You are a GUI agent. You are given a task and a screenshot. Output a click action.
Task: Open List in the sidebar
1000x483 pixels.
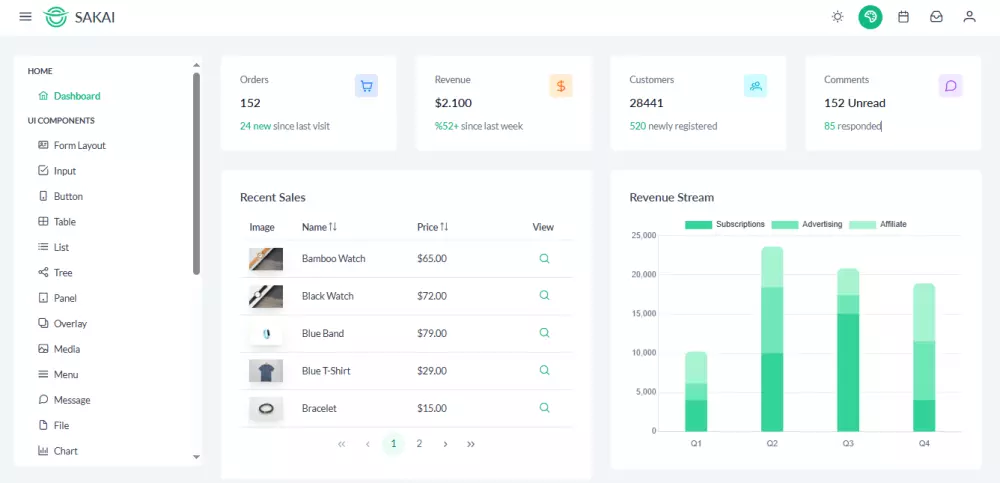tap(54, 248)
